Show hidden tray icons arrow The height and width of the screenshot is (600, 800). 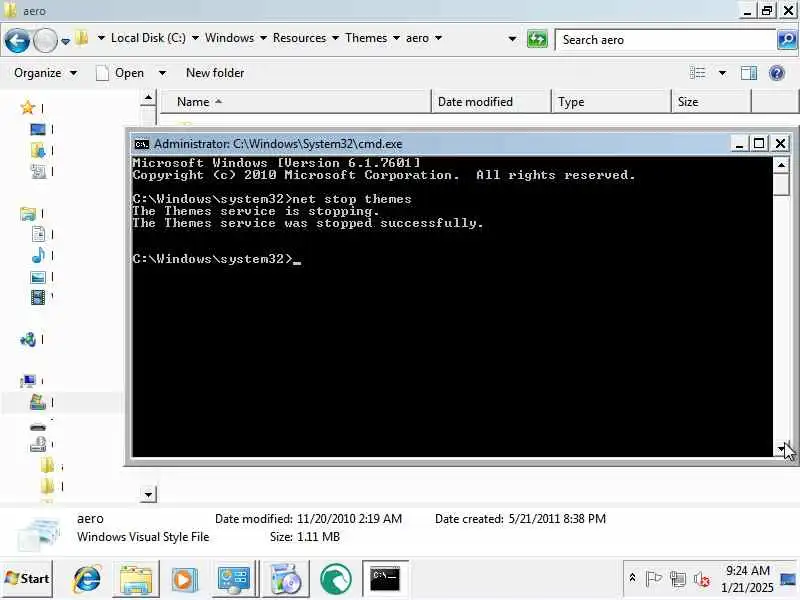632,578
